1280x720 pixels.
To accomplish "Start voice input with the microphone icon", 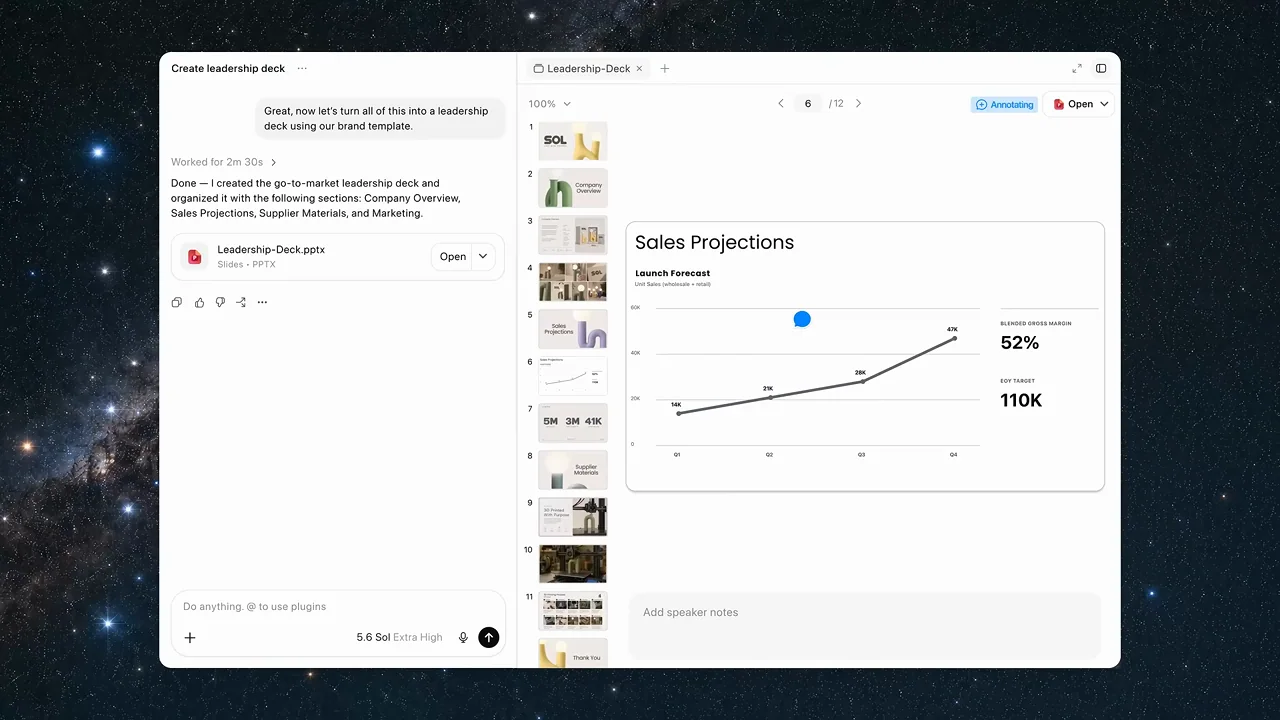I will [463, 637].
